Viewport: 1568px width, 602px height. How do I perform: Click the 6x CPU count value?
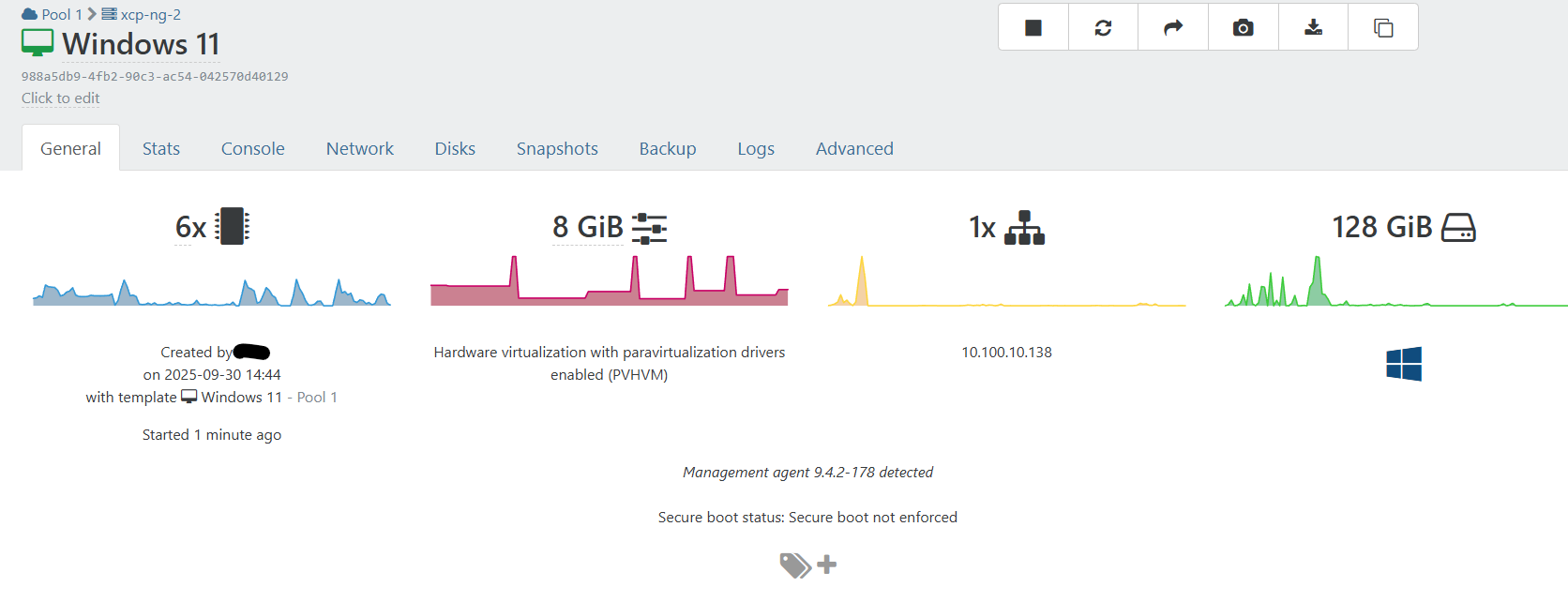[190, 227]
